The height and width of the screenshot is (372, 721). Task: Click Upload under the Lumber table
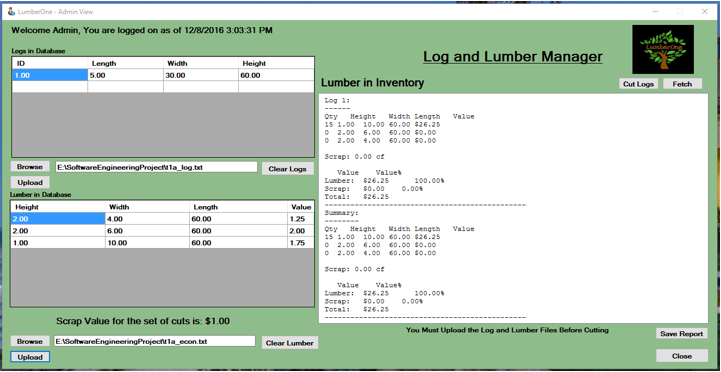pyautogui.click(x=30, y=357)
